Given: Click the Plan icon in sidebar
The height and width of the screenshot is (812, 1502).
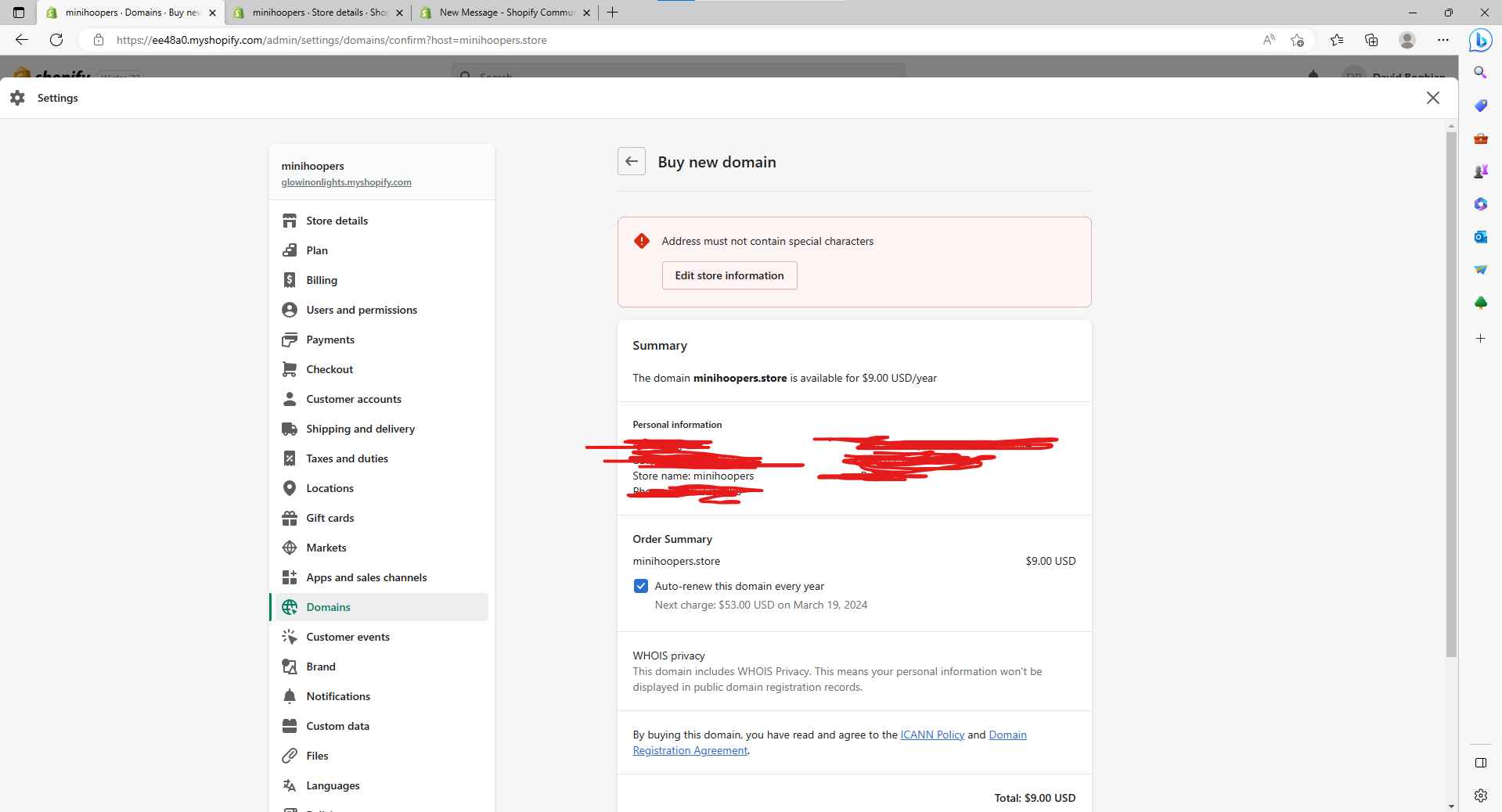Looking at the screenshot, I should coord(290,250).
